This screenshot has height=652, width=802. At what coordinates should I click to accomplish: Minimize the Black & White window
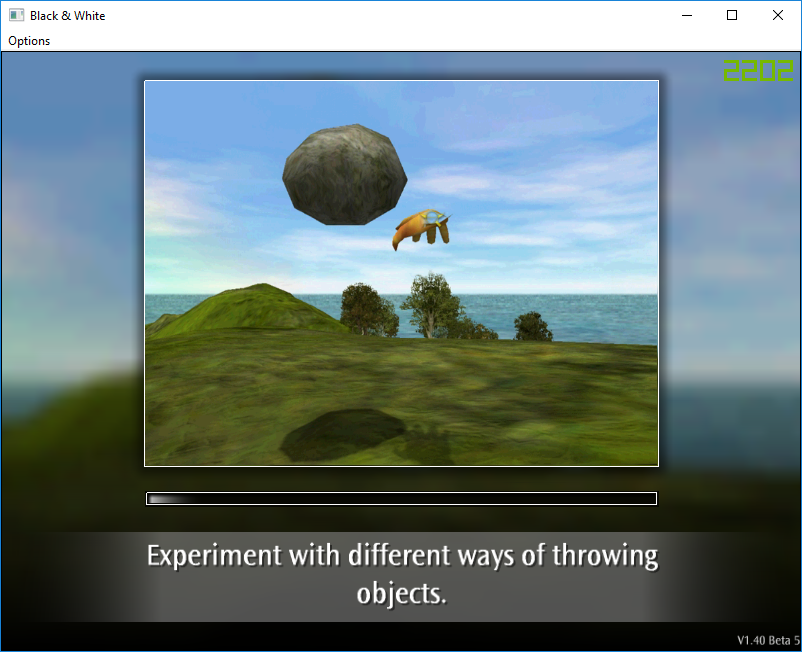pos(687,15)
